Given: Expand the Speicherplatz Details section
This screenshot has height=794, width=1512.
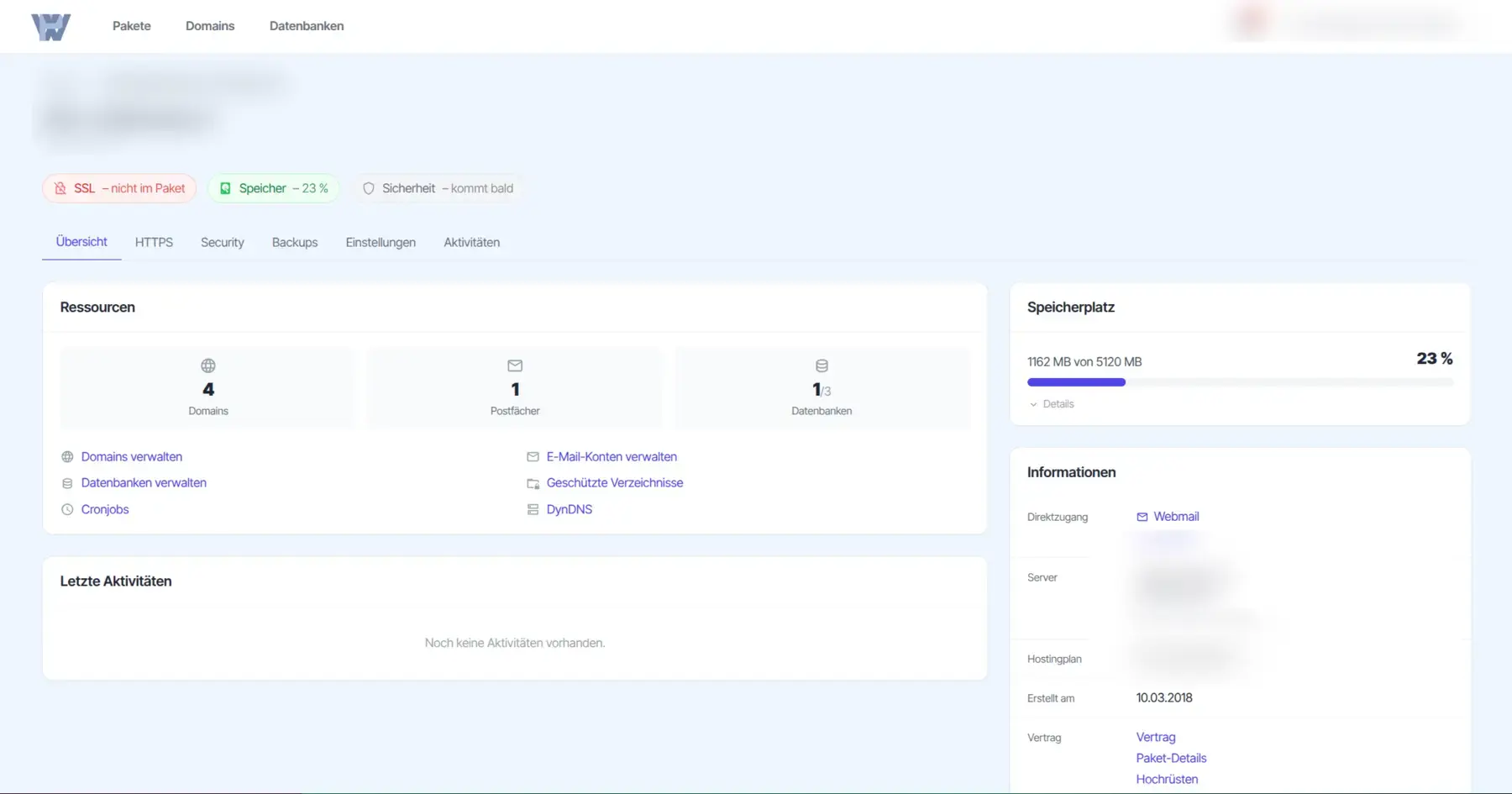Looking at the screenshot, I should tap(1052, 404).
